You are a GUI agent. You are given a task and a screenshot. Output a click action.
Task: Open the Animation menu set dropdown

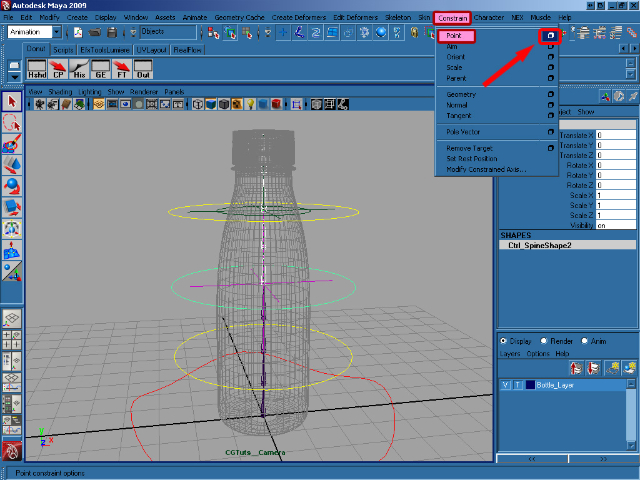(x=57, y=32)
